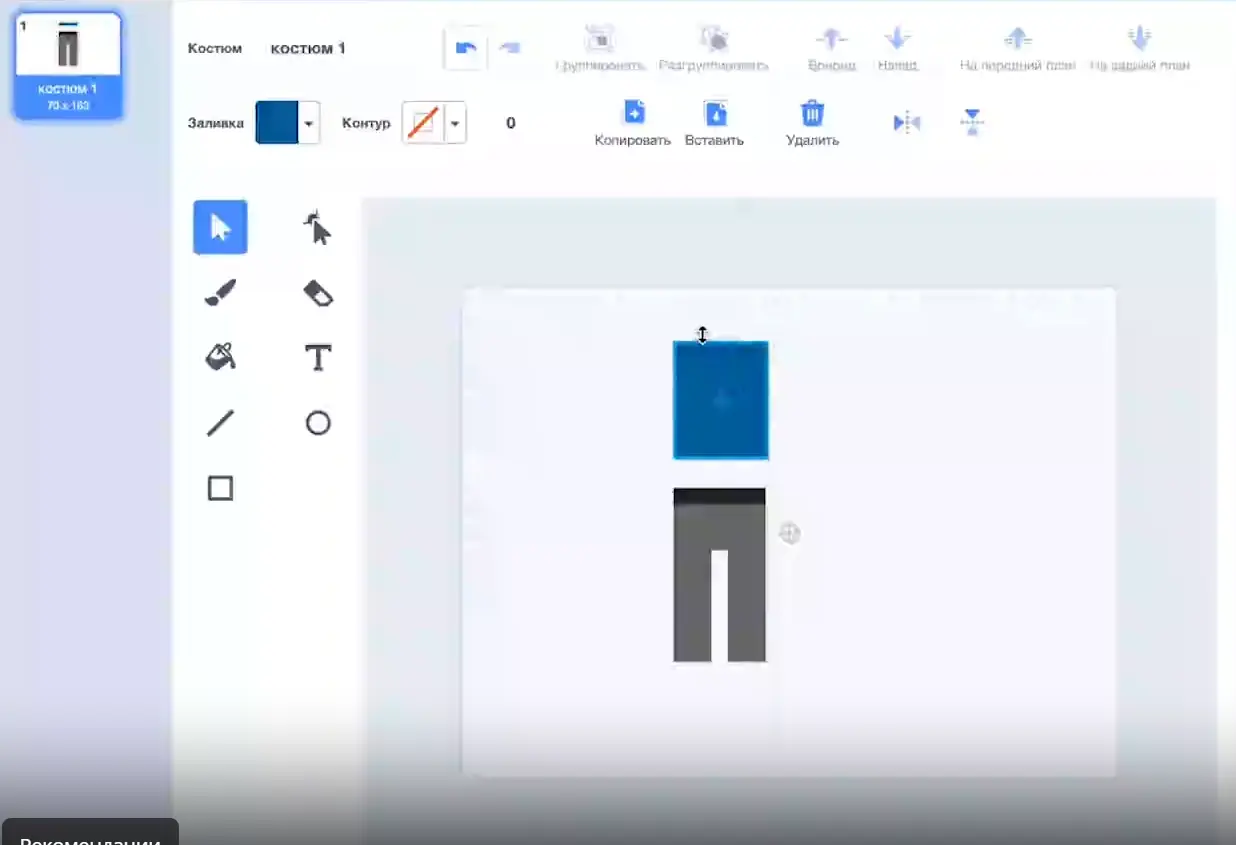Open the Заливка fill color dropdown arrow
The height and width of the screenshot is (845, 1236).
(x=310, y=123)
